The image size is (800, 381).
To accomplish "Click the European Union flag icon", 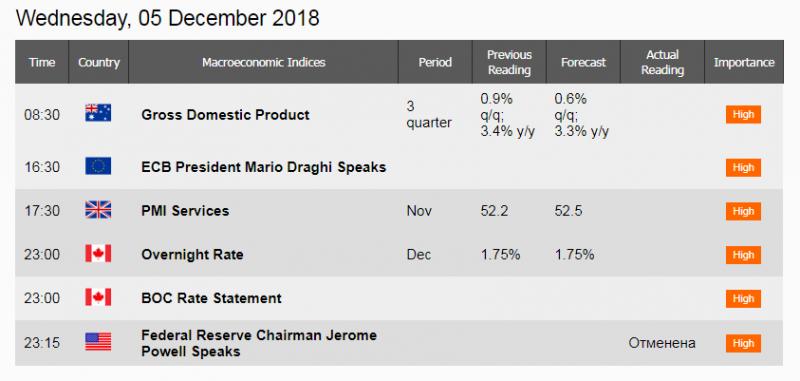I will [98, 166].
